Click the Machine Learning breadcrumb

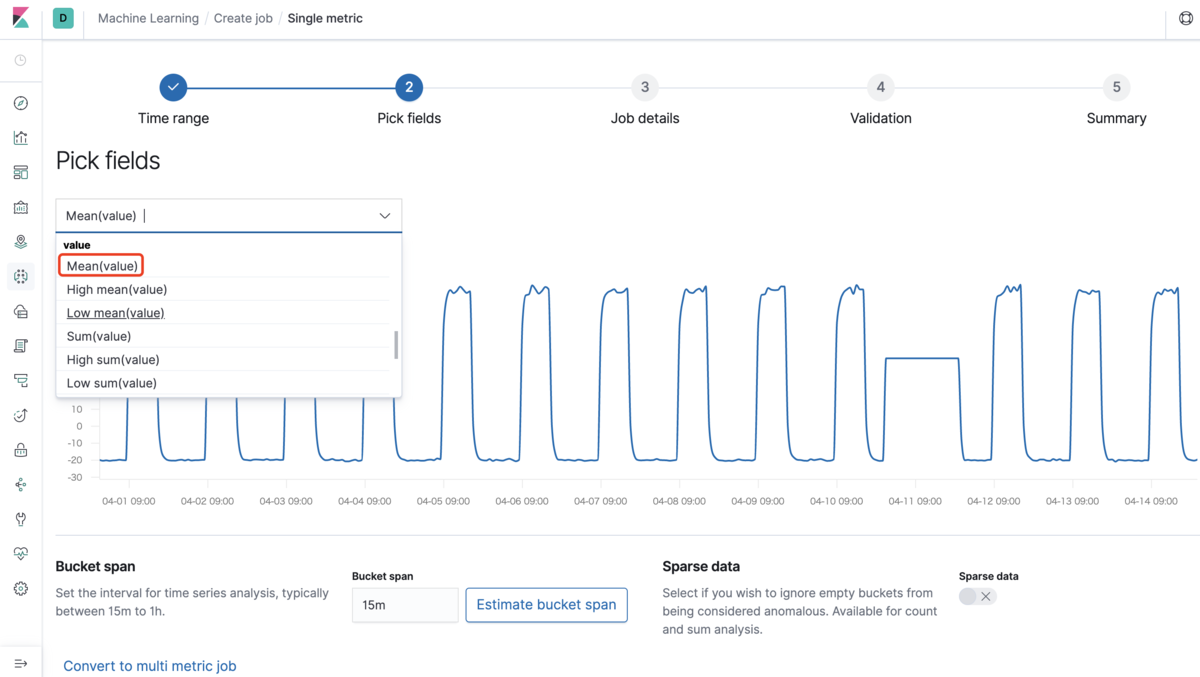[x=148, y=18]
